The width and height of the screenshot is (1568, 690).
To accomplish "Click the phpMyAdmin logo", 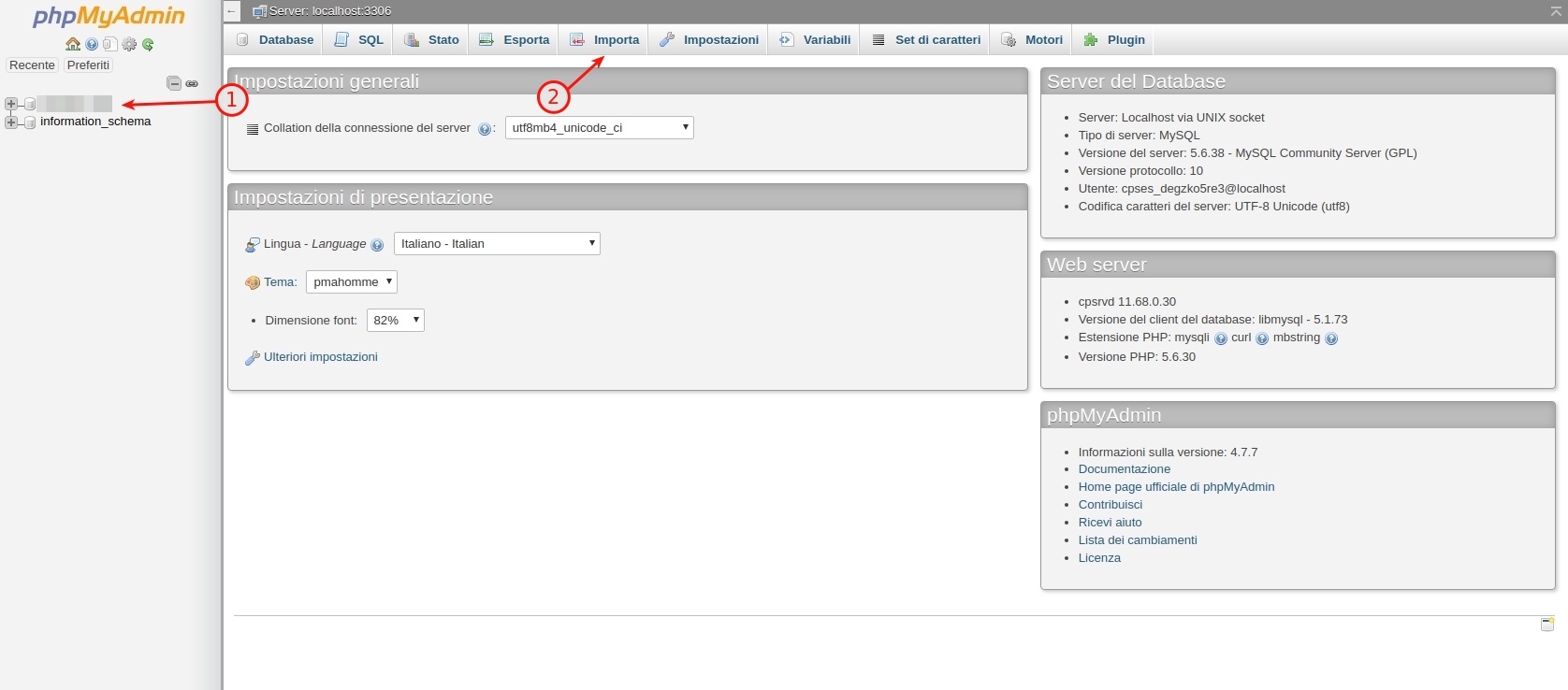I will click(x=109, y=17).
